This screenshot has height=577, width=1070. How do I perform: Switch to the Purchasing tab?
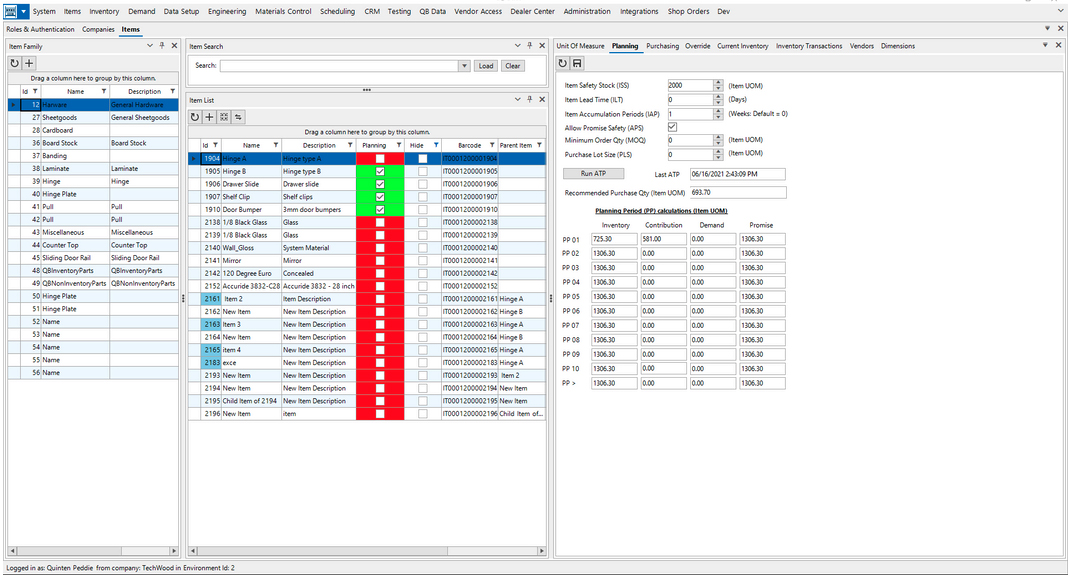tap(662, 46)
